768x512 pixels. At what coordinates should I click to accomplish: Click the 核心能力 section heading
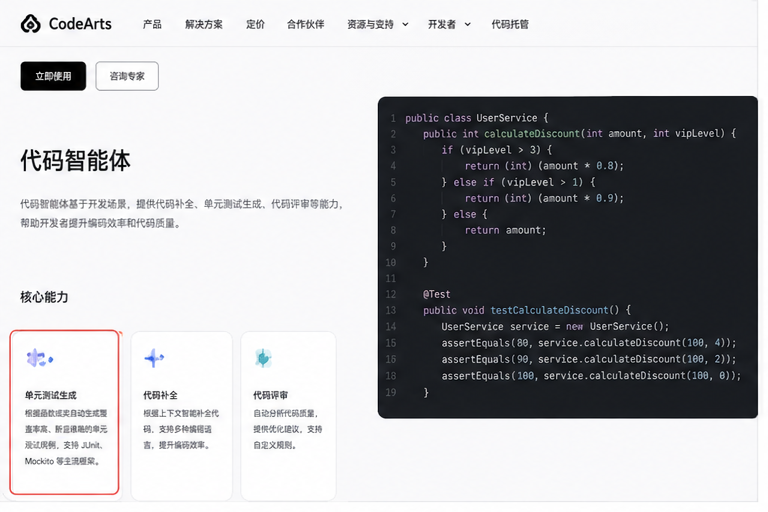(x=44, y=297)
